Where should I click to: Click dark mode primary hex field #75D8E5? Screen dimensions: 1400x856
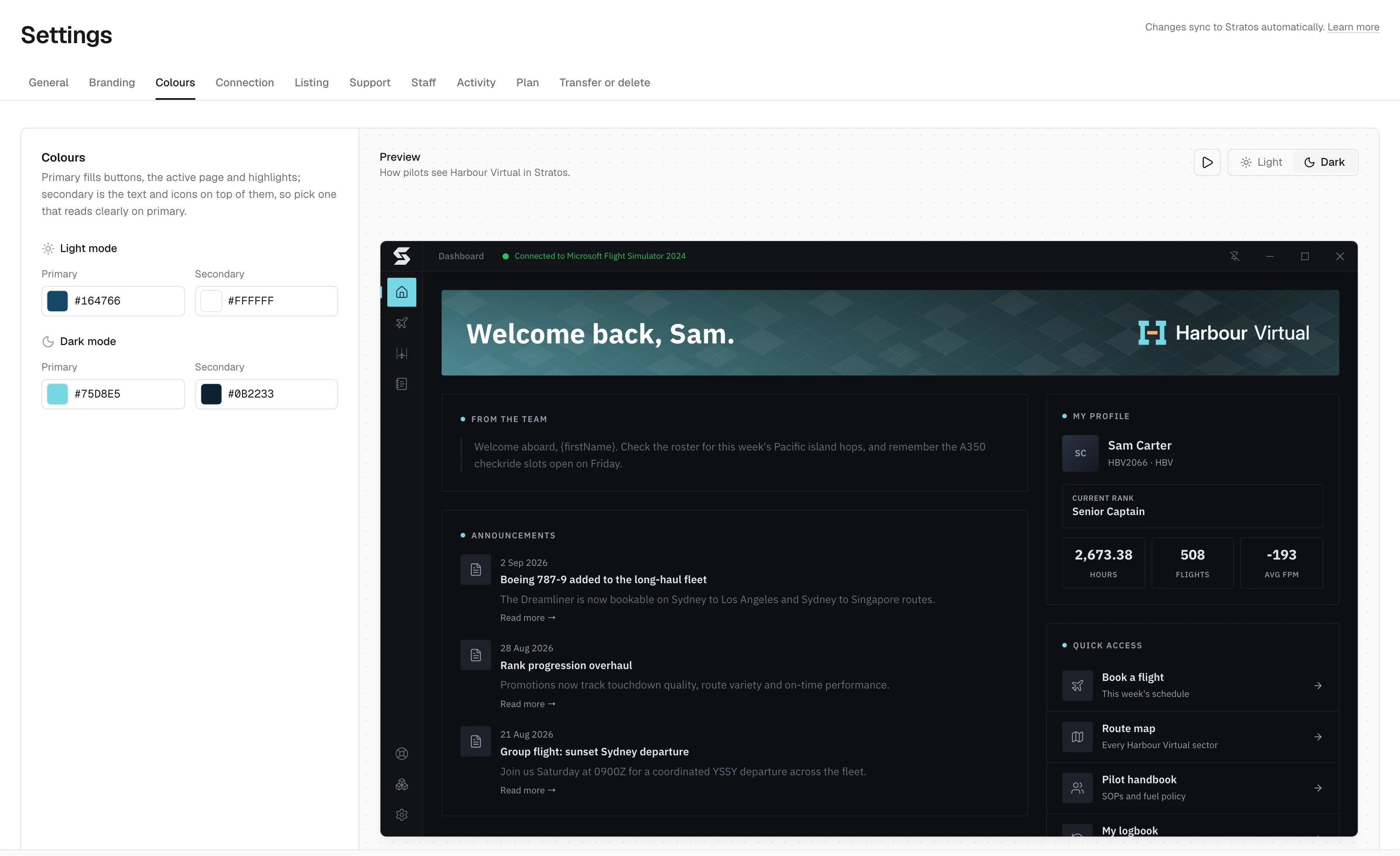tap(113, 394)
